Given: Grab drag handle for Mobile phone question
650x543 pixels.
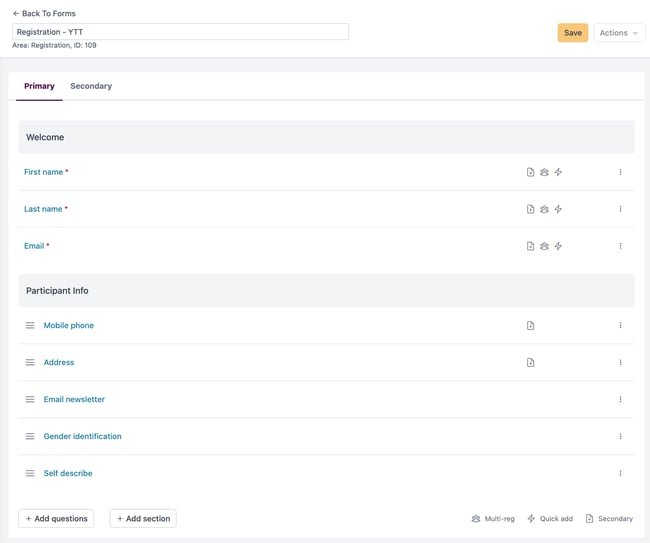Looking at the screenshot, I should click(x=30, y=325).
